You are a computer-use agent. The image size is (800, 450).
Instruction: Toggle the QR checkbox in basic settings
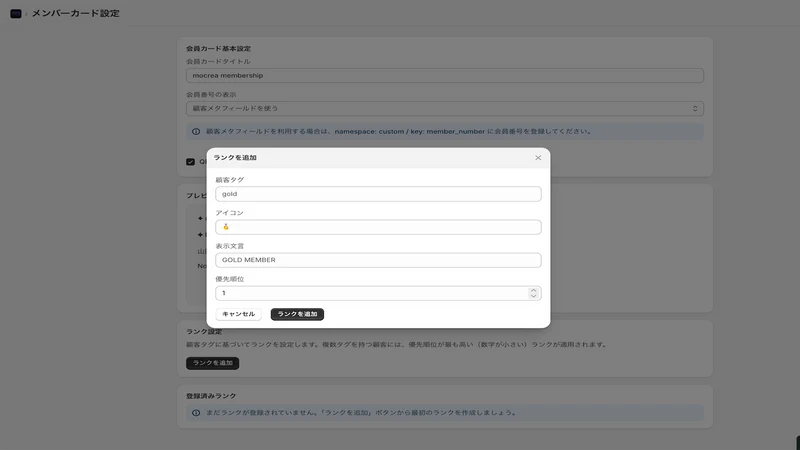pyautogui.click(x=190, y=162)
